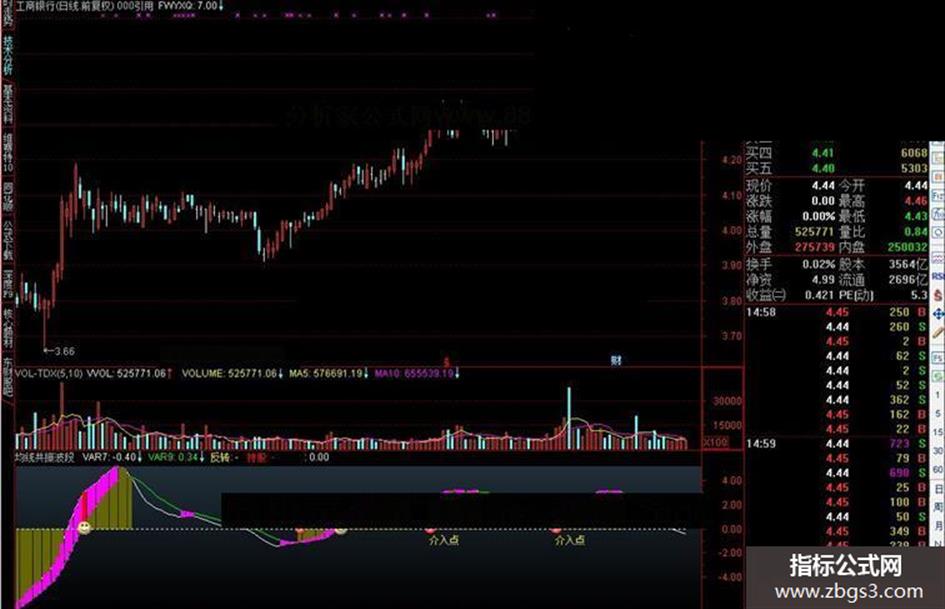Viewport: 945px width, 609px height.
Task: Click the 买五 4.40 bid row
Action: click(x=837, y=168)
